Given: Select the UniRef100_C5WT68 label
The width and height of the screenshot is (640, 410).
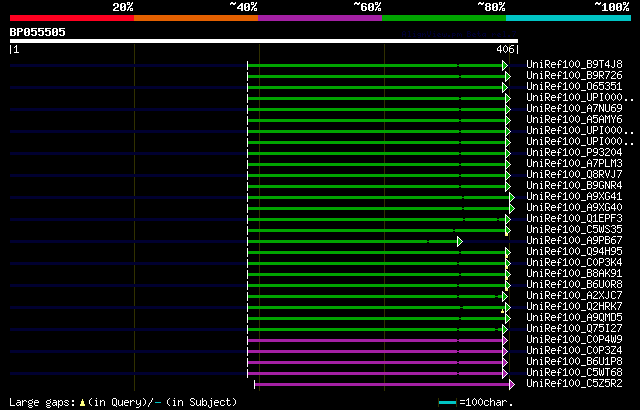Looking at the screenshot, I should (x=574, y=372).
